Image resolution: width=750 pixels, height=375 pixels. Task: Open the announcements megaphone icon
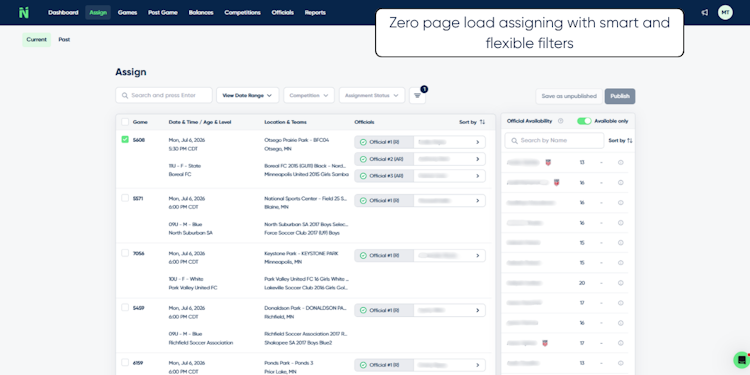[705, 12]
